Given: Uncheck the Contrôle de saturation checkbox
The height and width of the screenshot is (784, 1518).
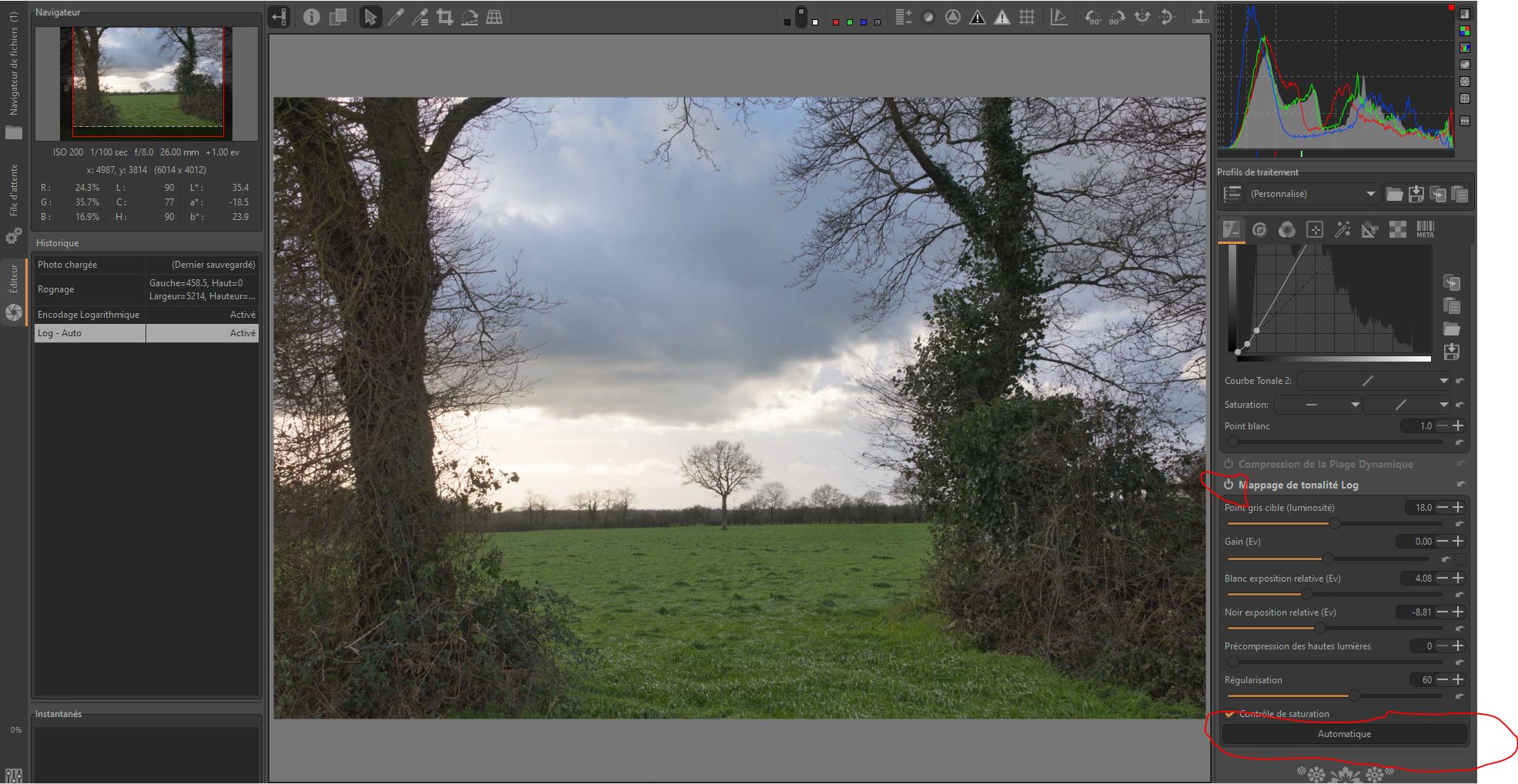Looking at the screenshot, I should 1230,714.
